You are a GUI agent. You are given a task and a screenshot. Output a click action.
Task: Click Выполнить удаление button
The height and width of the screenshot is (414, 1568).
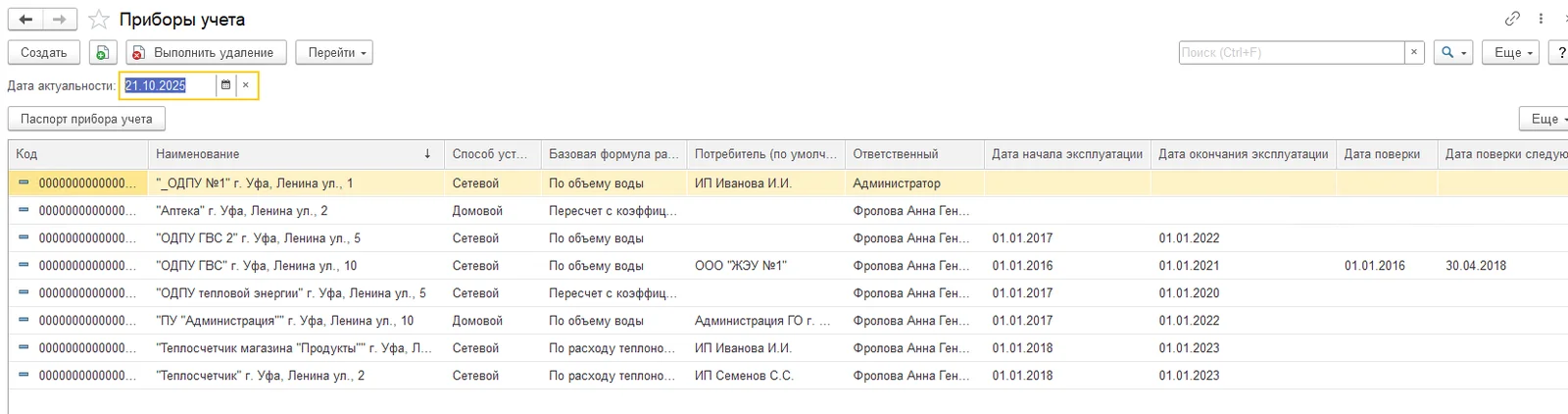(x=206, y=52)
